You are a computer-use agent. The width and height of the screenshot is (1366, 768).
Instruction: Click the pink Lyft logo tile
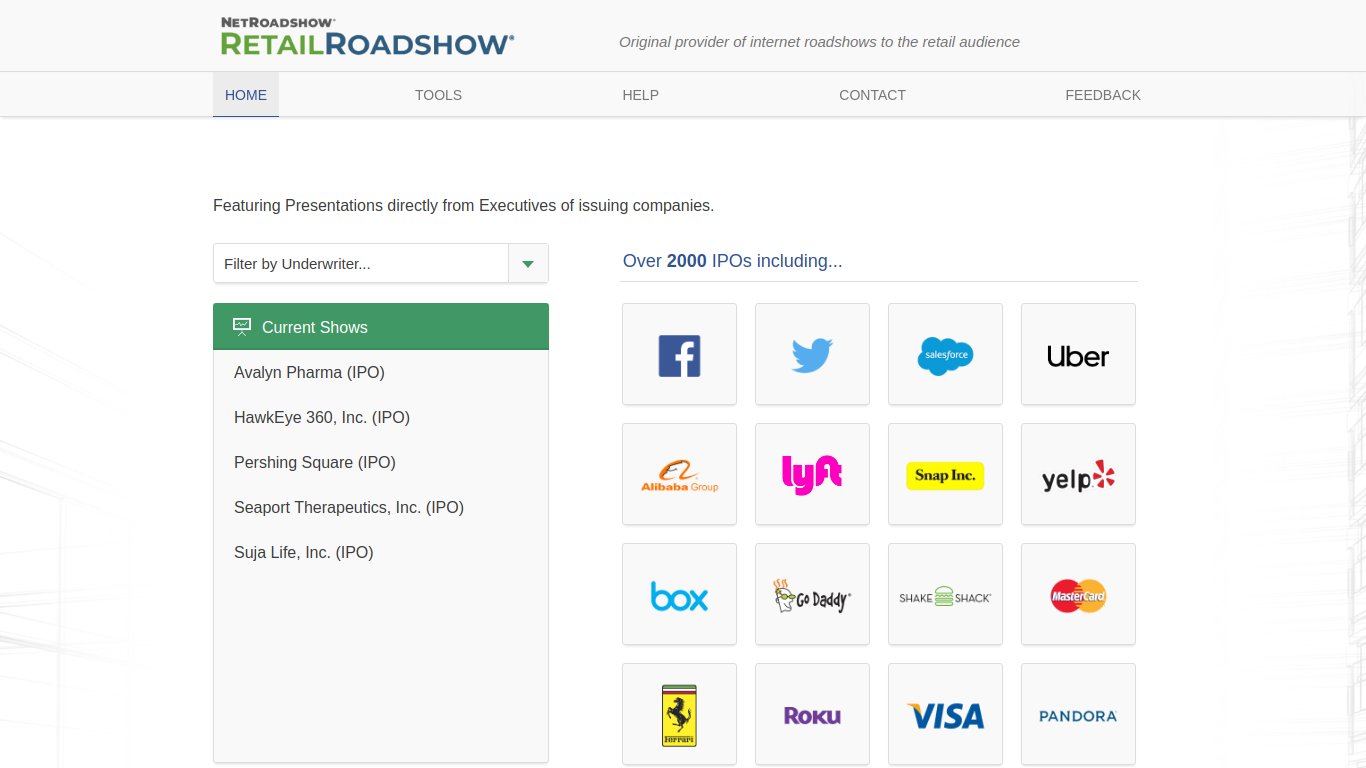(812, 474)
